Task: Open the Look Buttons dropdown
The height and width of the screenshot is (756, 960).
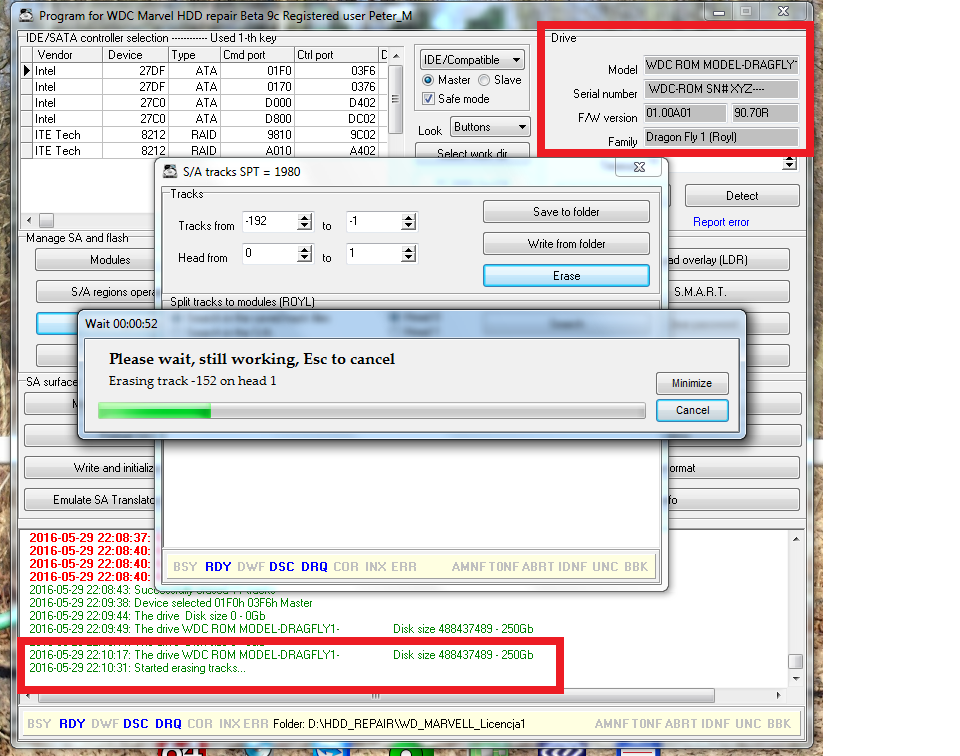Action: [490, 127]
